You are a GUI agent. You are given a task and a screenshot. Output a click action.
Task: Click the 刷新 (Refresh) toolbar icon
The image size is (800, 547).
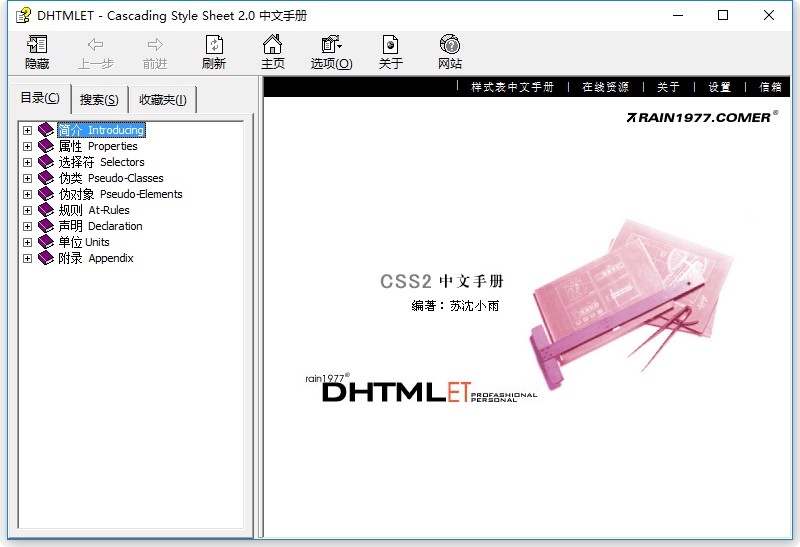[x=214, y=45]
